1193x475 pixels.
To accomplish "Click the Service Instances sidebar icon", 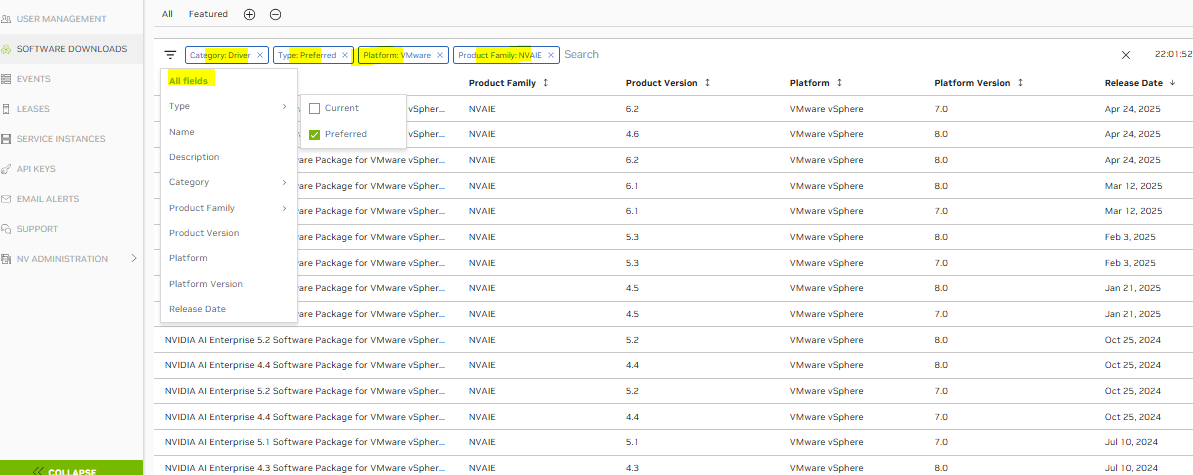I will point(6,139).
